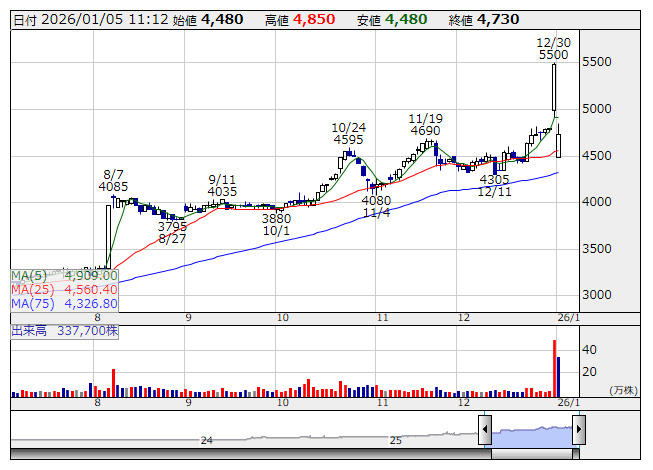The height and width of the screenshot is (470, 653).
Task: Click the 3795 8/27 low annotation
Action: click(x=172, y=233)
